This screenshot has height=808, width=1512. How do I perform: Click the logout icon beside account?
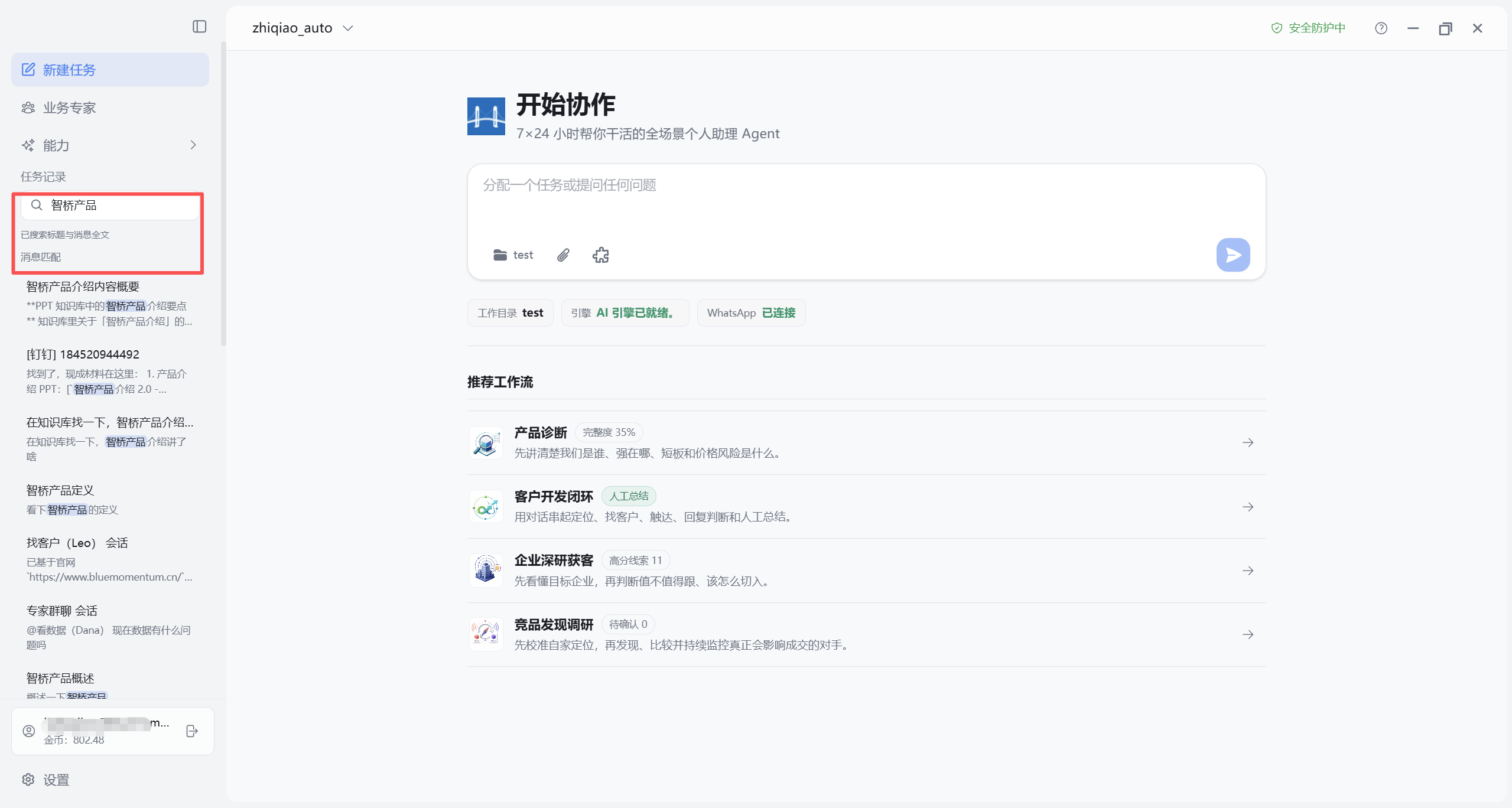(x=192, y=731)
